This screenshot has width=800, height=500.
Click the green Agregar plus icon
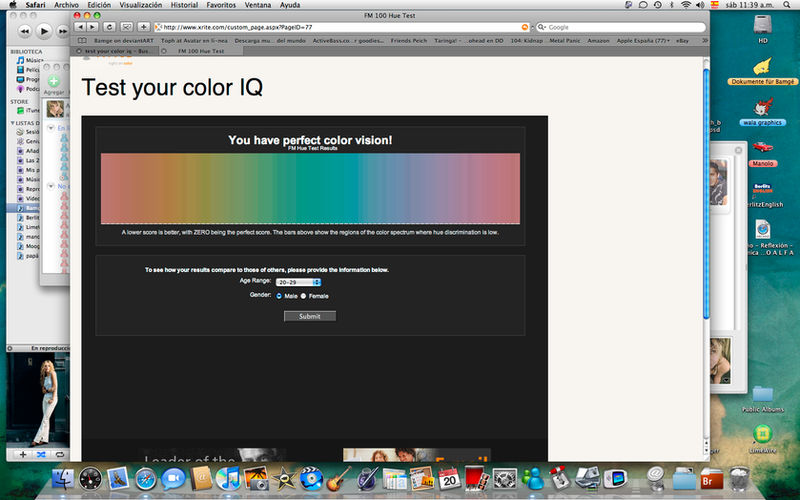click(x=54, y=81)
